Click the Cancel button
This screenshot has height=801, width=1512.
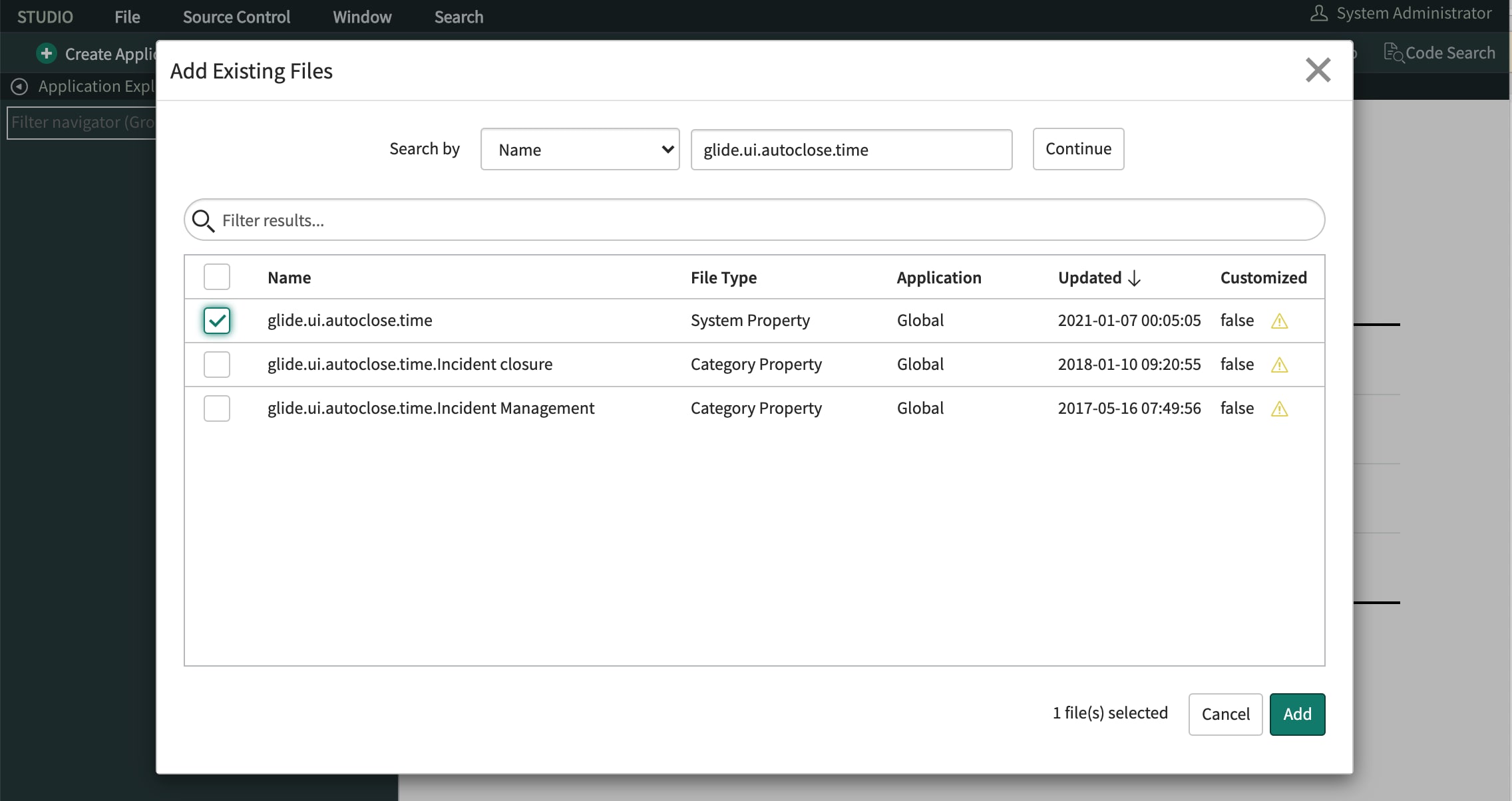[x=1225, y=714]
